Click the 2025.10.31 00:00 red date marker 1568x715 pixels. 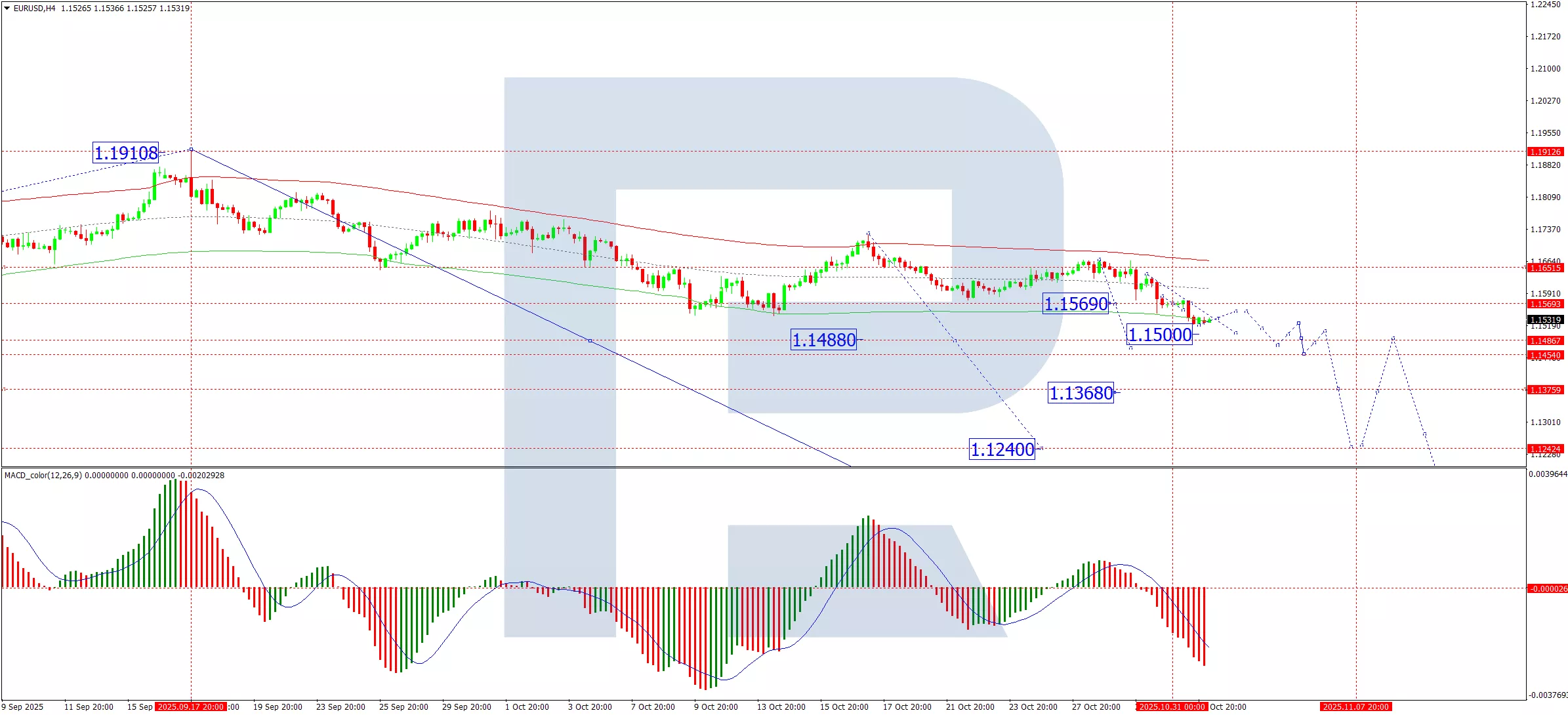(x=1172, y=706)
